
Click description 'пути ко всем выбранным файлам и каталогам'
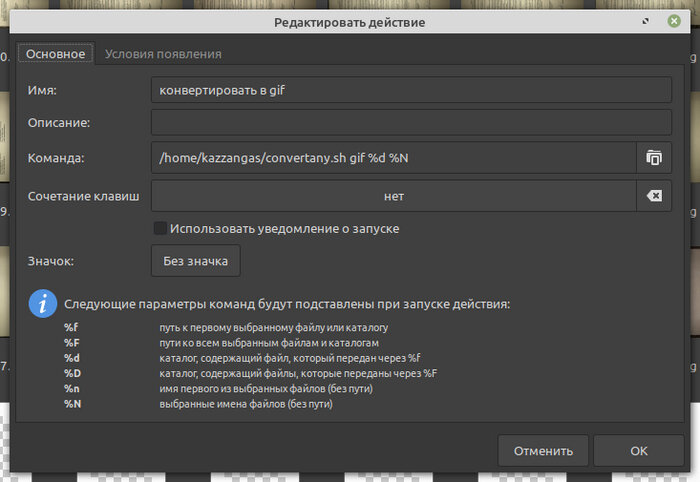tap(269, 343)
